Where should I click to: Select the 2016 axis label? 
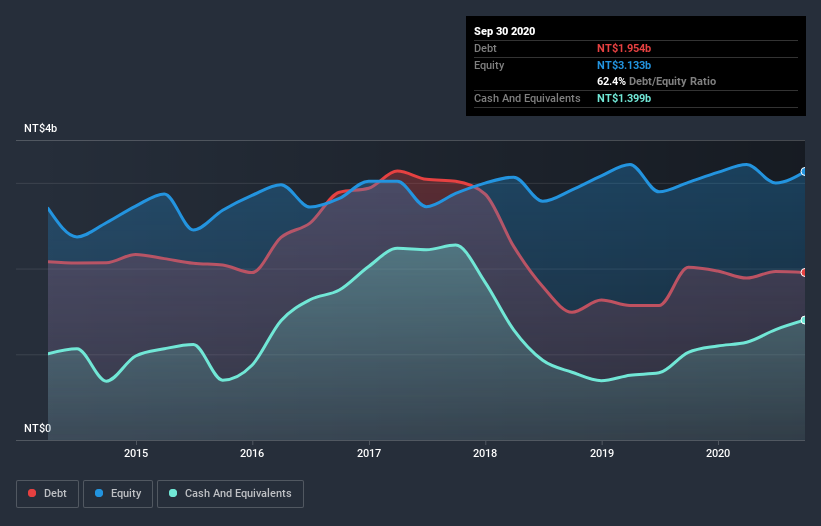click(x=252, y=453)
